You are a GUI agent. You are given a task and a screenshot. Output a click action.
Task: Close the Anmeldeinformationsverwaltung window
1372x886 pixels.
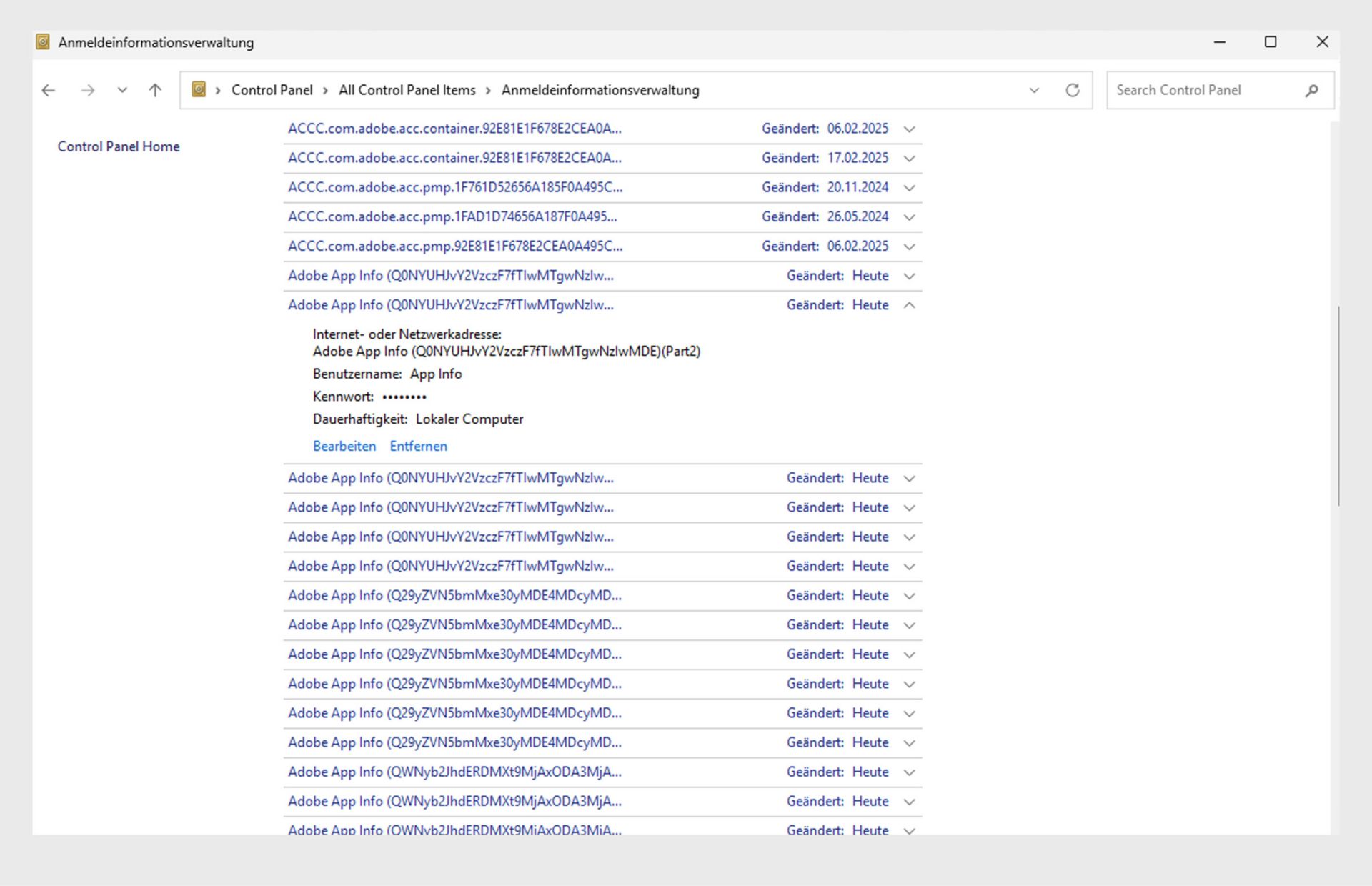point(1322,42)
